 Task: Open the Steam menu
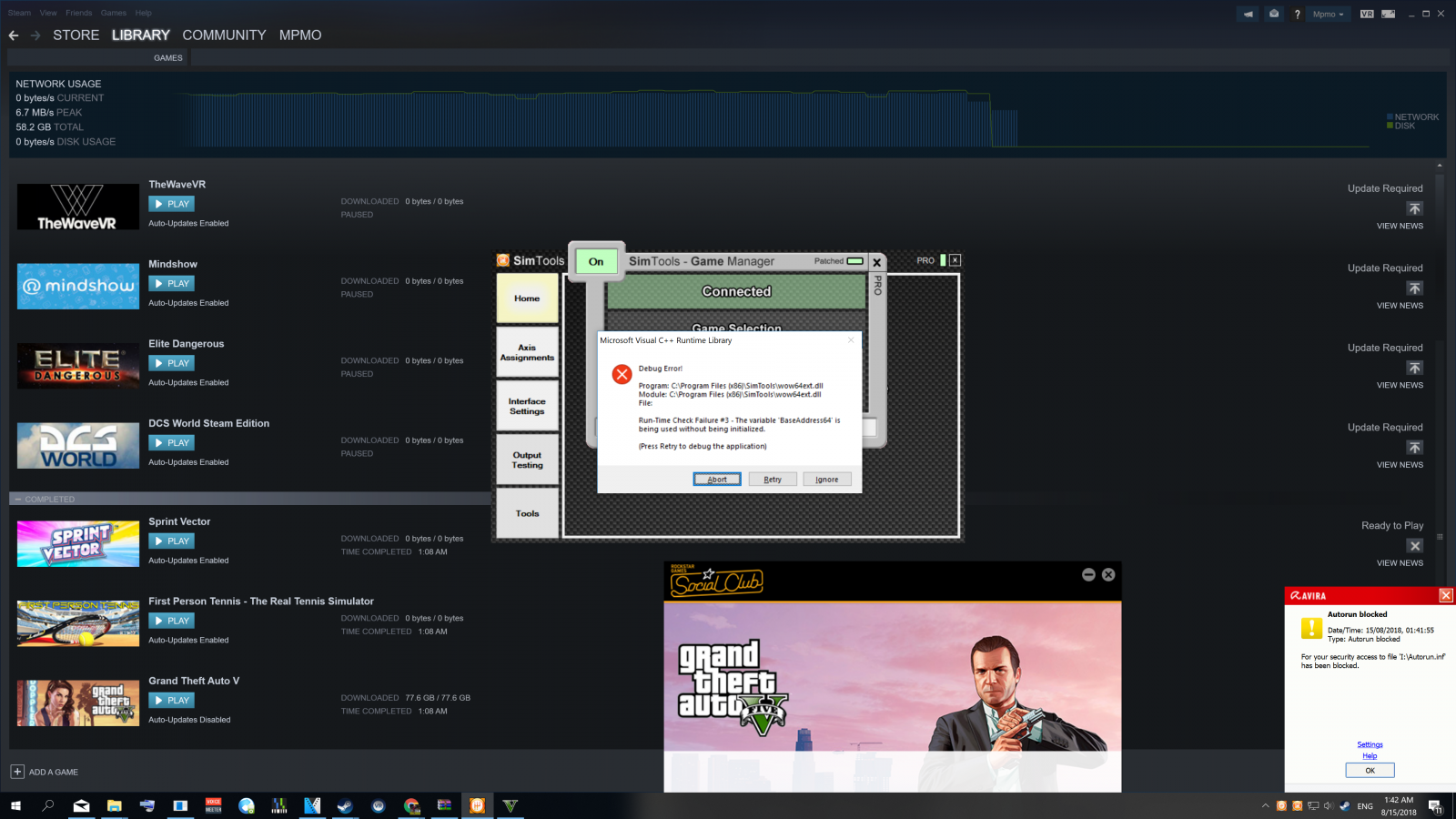19,13
